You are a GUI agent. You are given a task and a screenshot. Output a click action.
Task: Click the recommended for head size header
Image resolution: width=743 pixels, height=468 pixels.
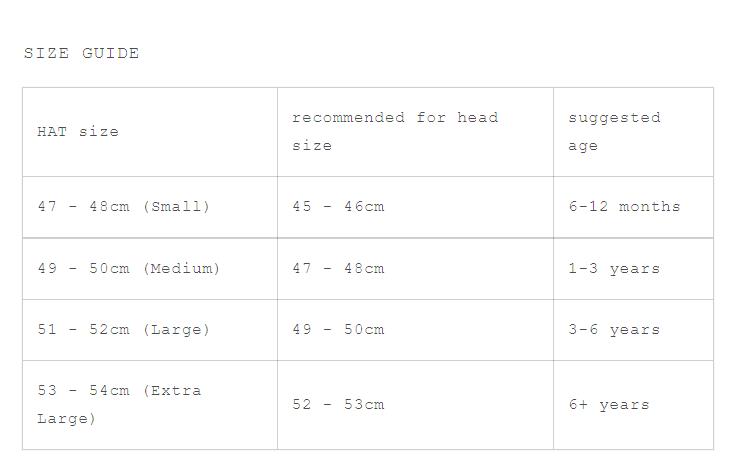click(415, 132)
